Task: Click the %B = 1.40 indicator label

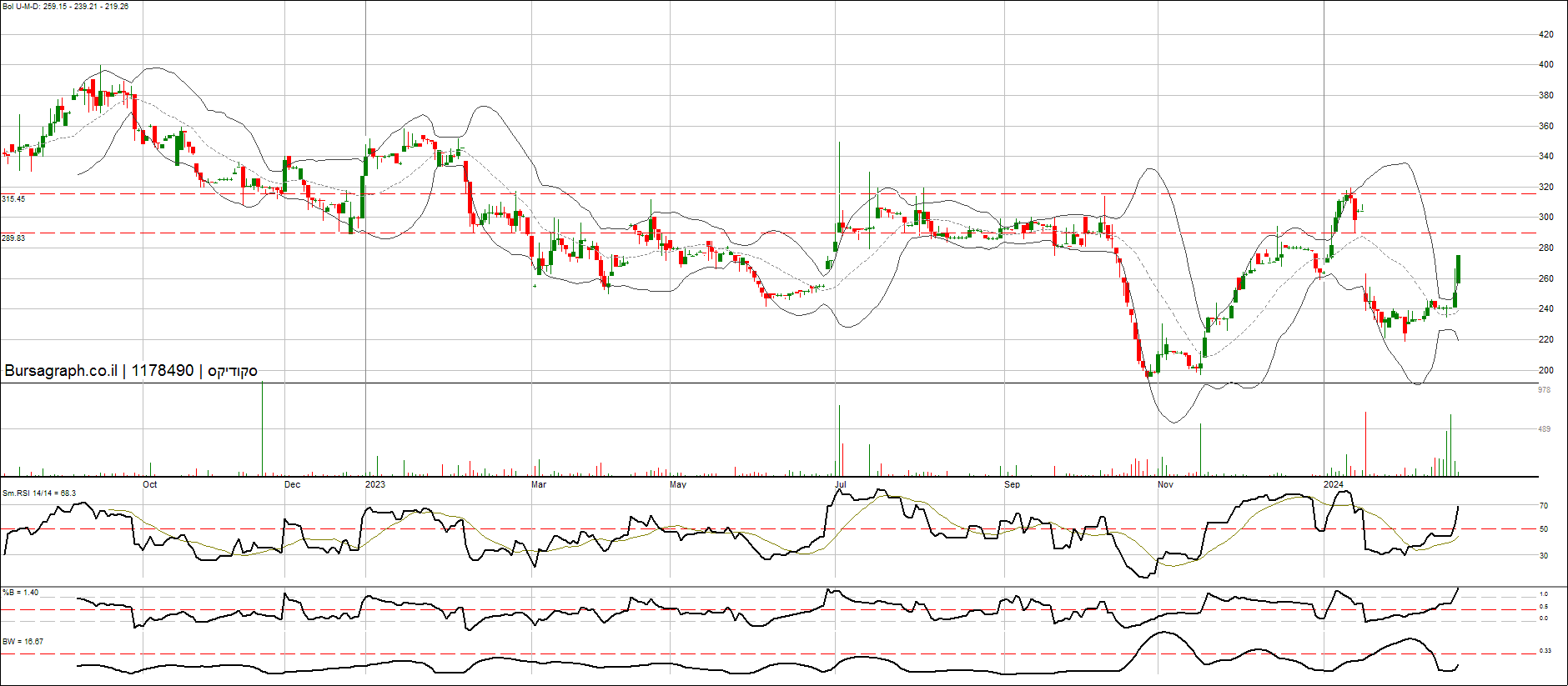Action: (20, 593)
